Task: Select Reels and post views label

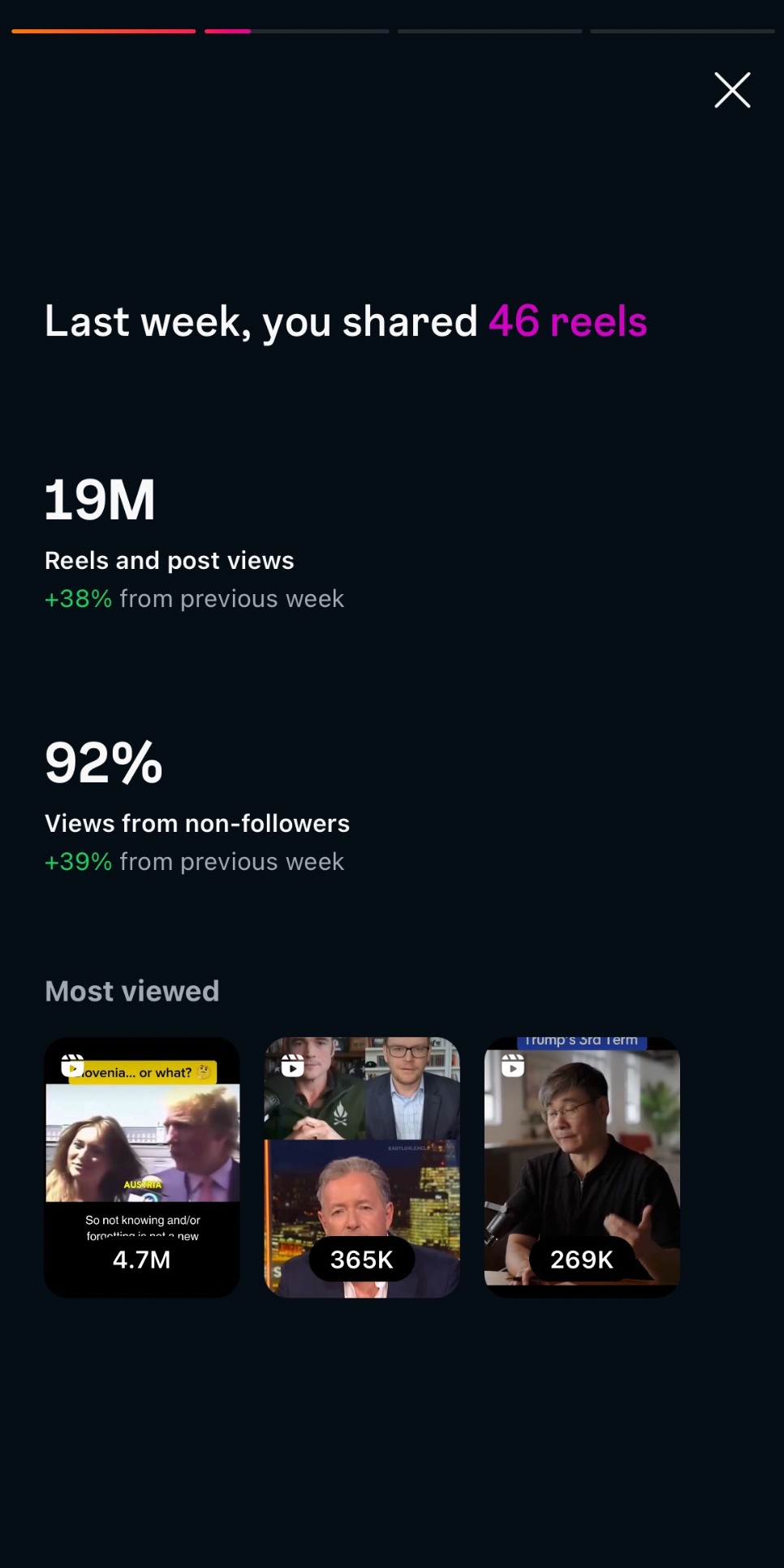Action: 170,560
